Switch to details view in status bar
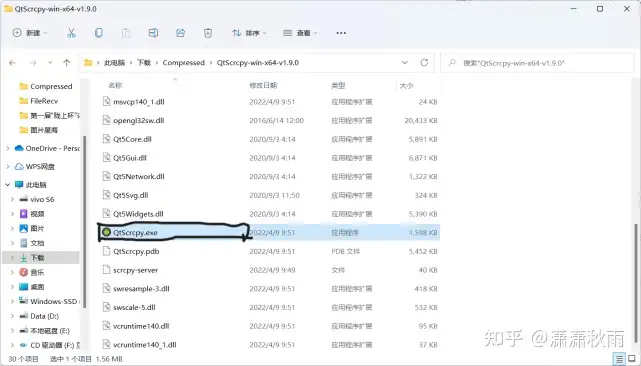 point(620,359)
